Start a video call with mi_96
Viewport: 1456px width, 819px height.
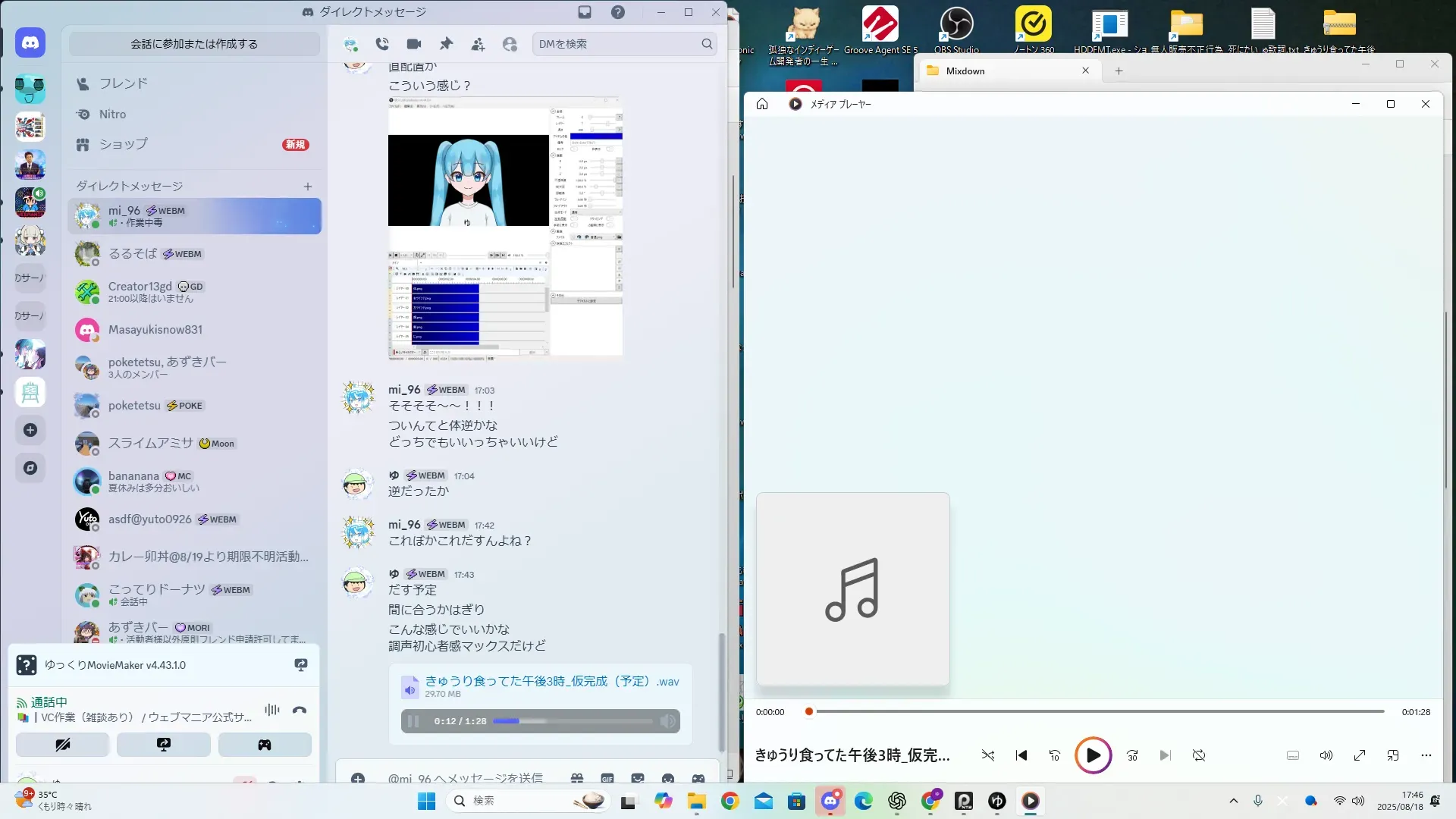pos(414,44)
